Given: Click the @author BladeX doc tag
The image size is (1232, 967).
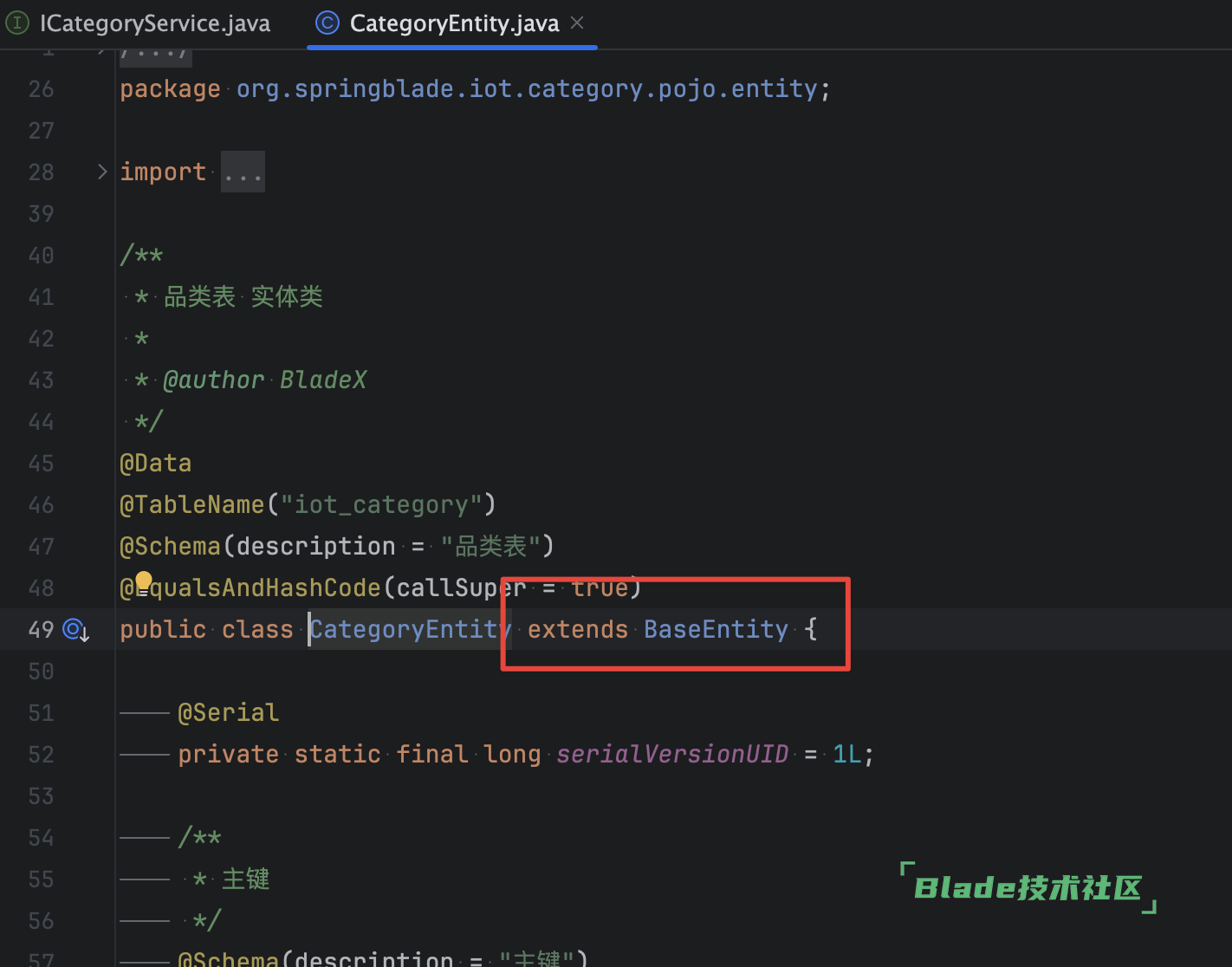Looking at the screenshot, I should tap(265, 380).
